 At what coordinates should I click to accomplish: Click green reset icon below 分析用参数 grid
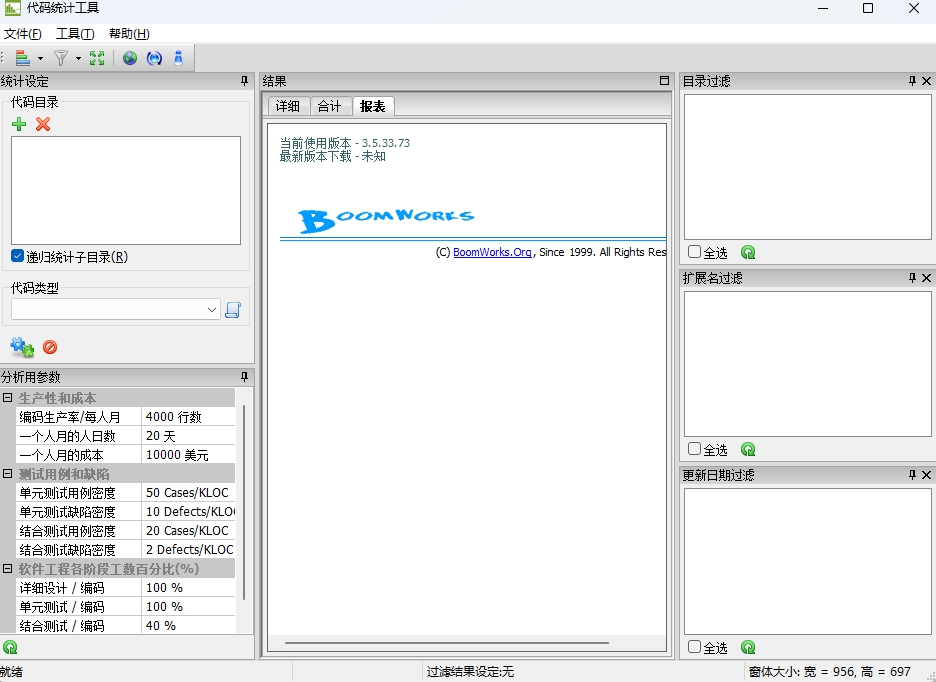point(10,647)
